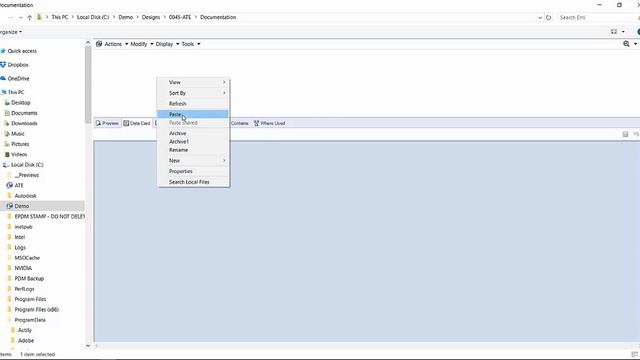Switch to the Contains tab
The width and height of the screenshot is (640, 360).
coord(240,123)
